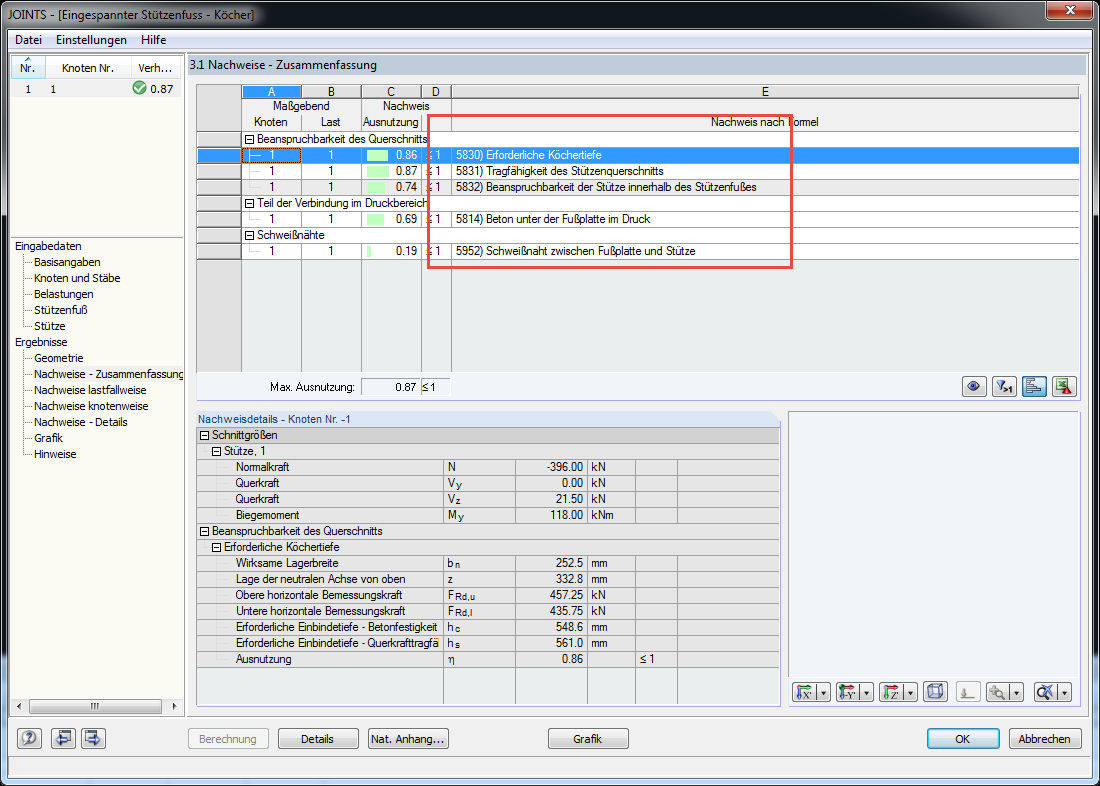1100x786 pixels.
Task: Click the 'Knoten Nr.' column header
Action: click(88, 68)
